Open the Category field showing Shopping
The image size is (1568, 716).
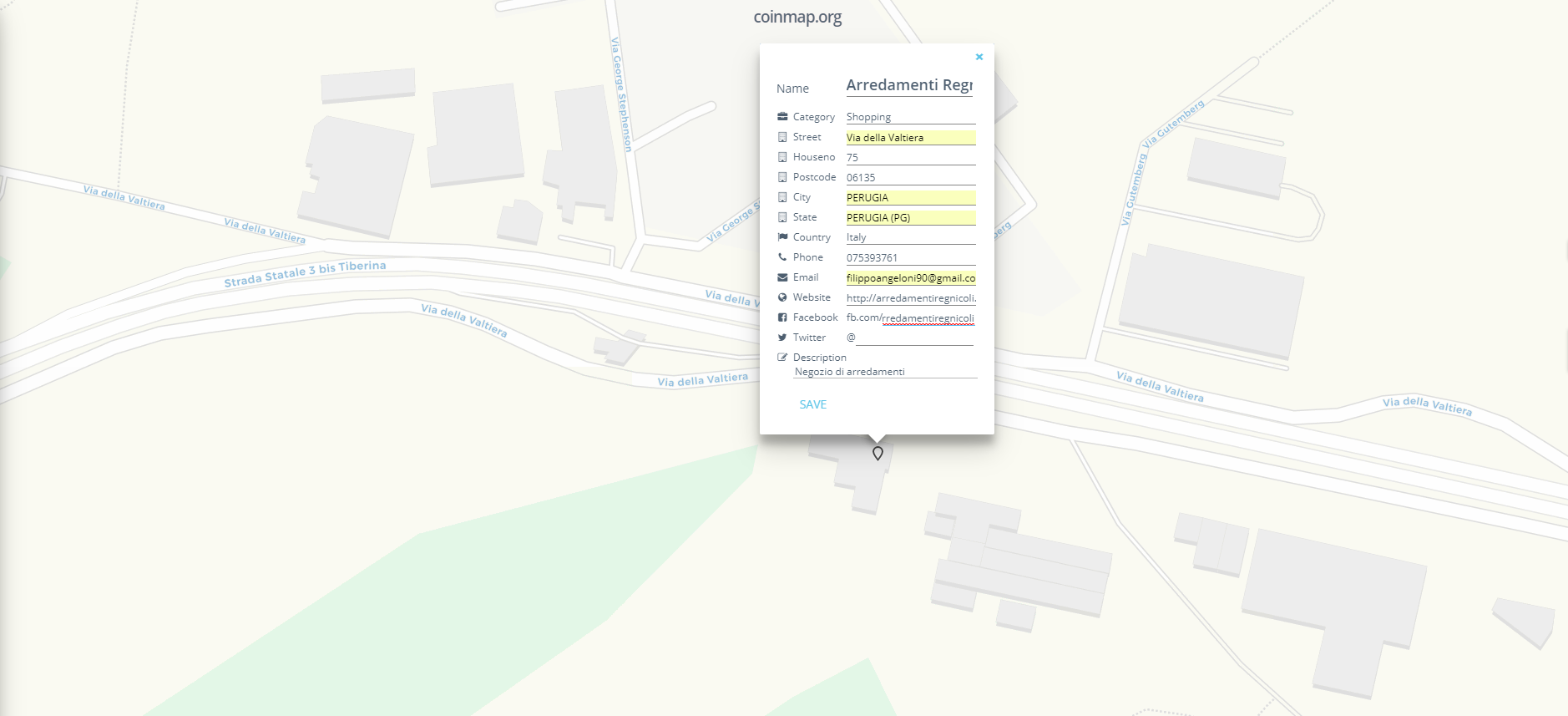click(x=911, y=117)
